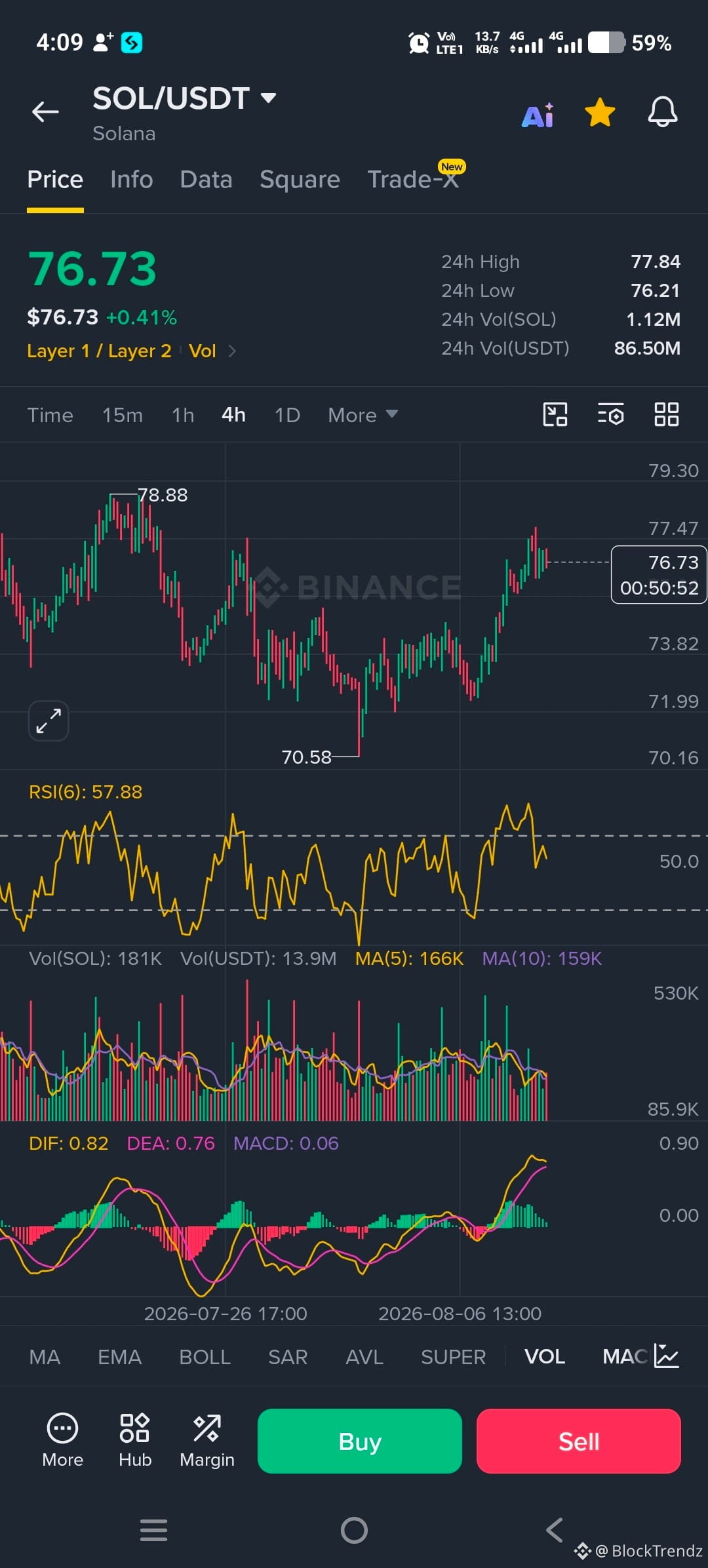Tap the MA(10) 159K volume label

click(541, 958)
